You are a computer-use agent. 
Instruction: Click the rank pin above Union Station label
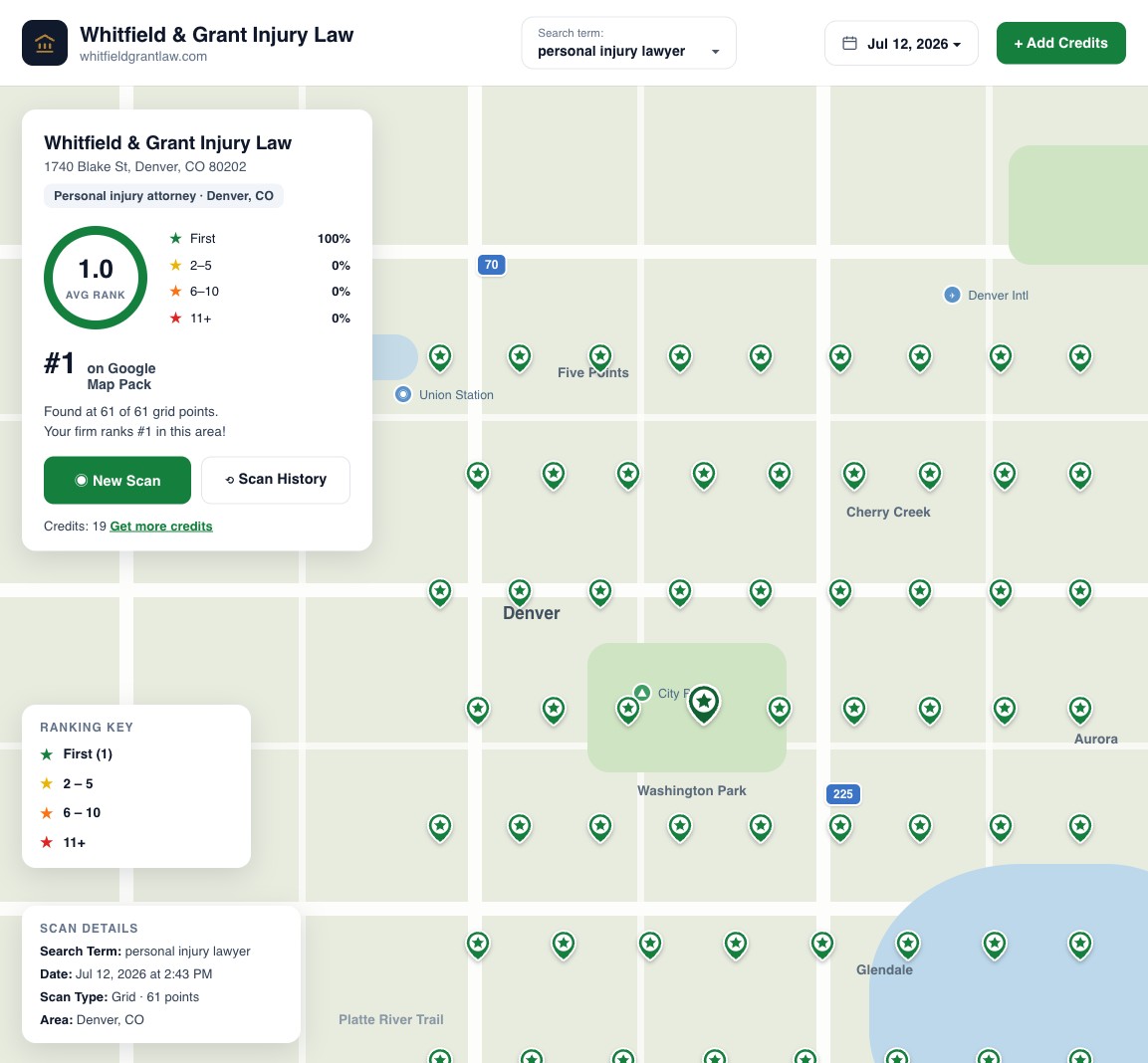click(x=440, y=358)
